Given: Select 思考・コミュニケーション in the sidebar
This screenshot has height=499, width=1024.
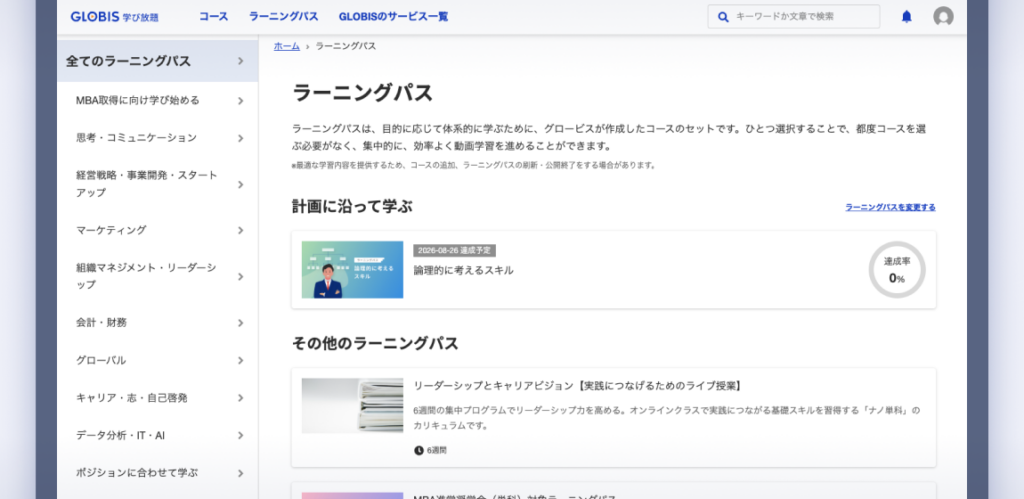Looking at the screenshot, I should 136,137.
